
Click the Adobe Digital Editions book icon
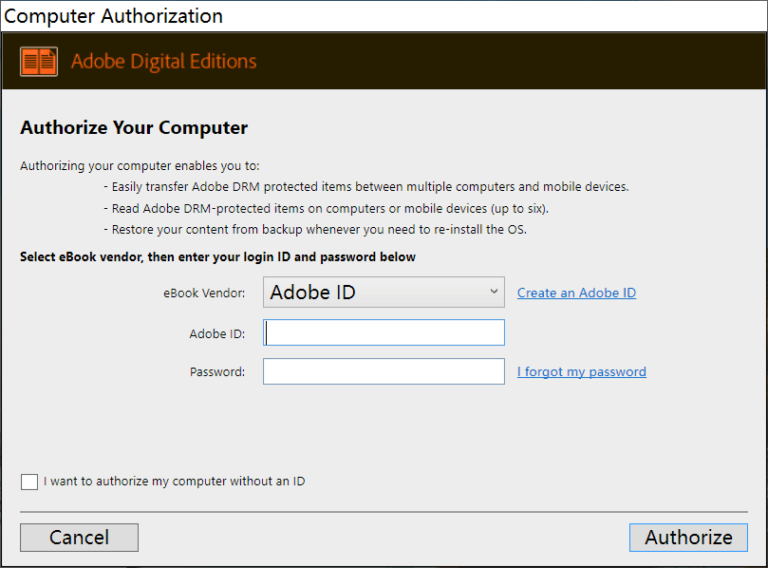click(x=39, y=62)
